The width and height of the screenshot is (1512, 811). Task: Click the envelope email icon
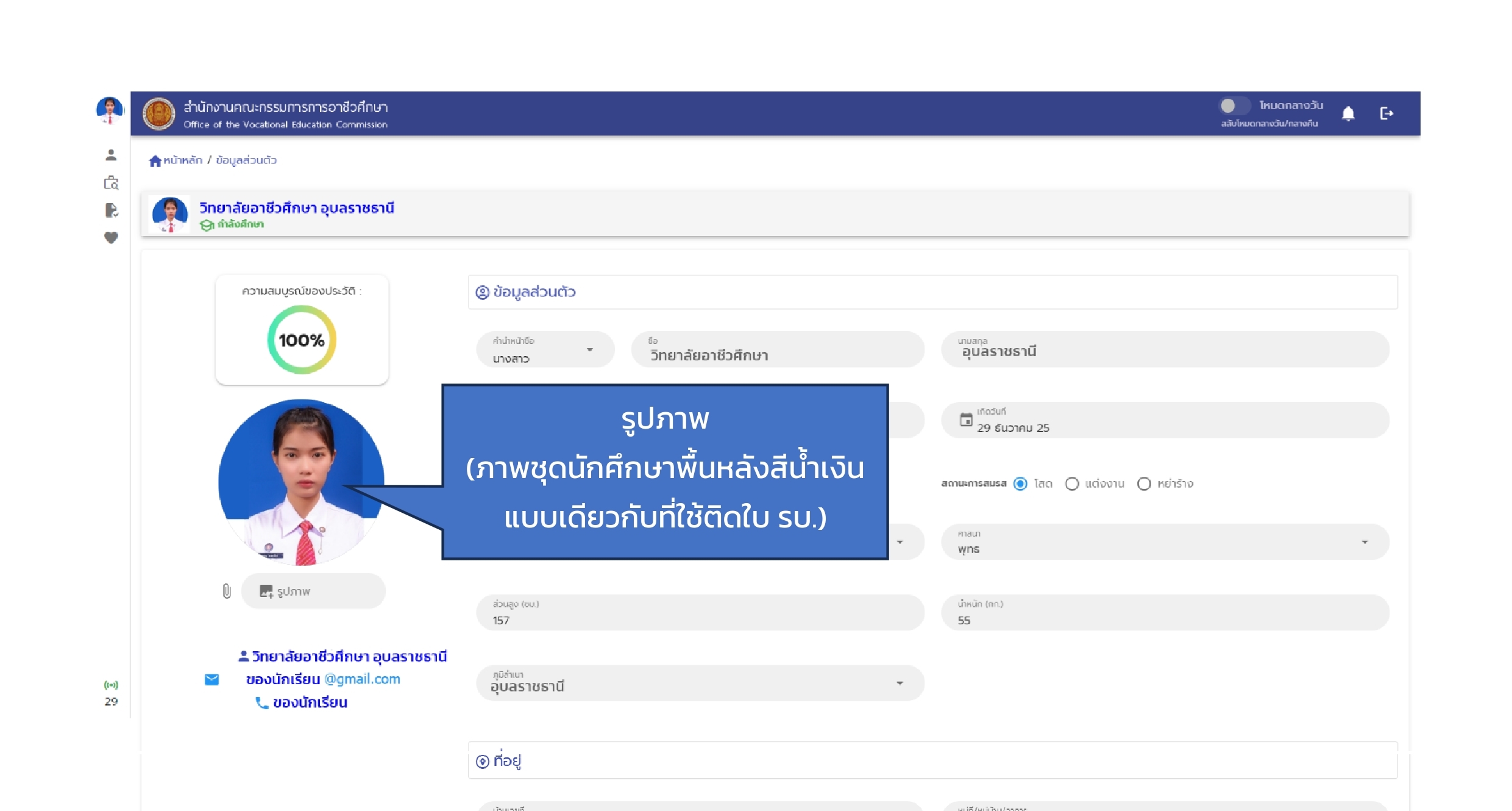click(x=211, y=679)
